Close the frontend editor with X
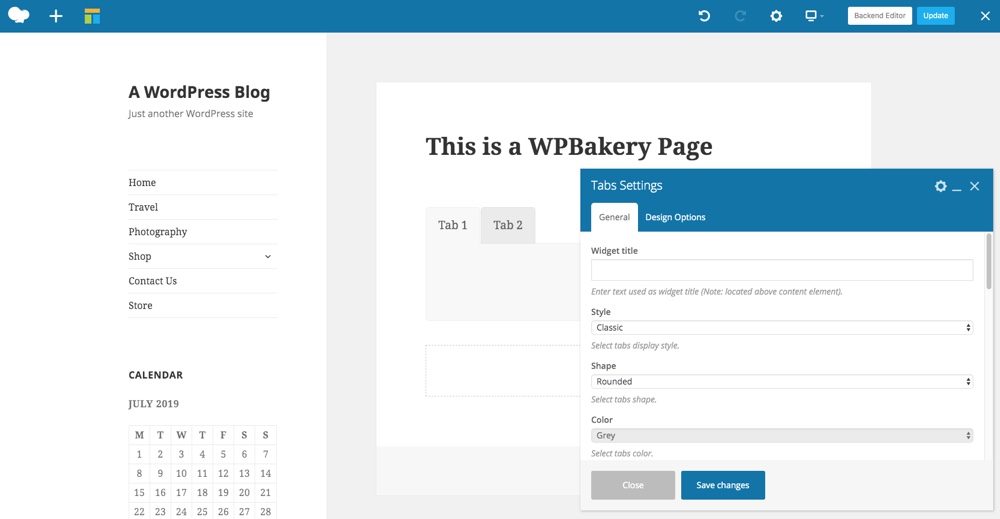 coord(985,16)
